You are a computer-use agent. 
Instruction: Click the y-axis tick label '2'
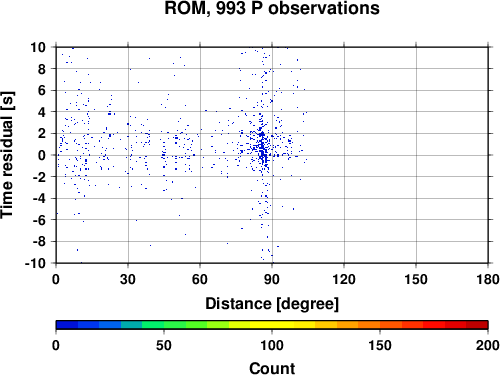(x=41, y=134)
